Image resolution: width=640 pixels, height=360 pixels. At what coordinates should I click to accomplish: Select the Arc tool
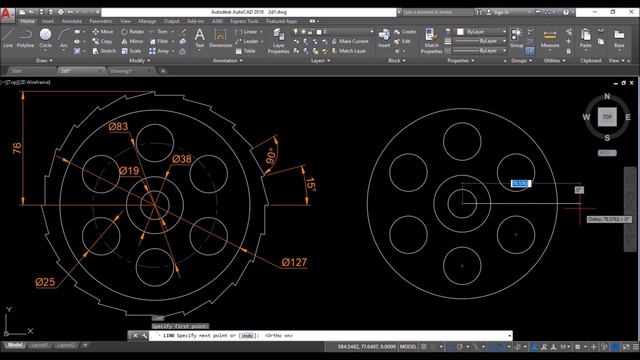64,38
